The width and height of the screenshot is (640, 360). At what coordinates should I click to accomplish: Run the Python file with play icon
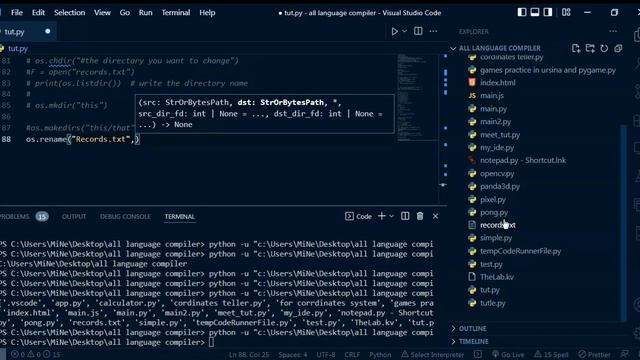394,31
